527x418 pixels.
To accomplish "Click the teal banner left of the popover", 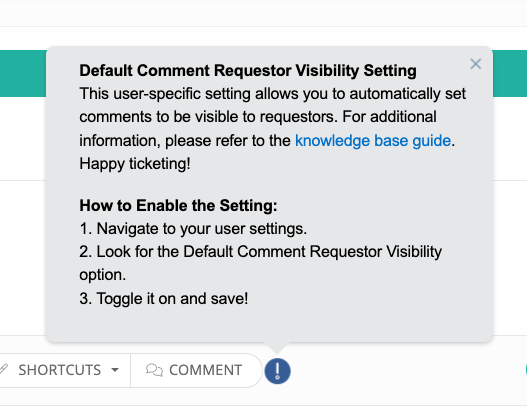I will pyautogui.click(x=23, y=73).
